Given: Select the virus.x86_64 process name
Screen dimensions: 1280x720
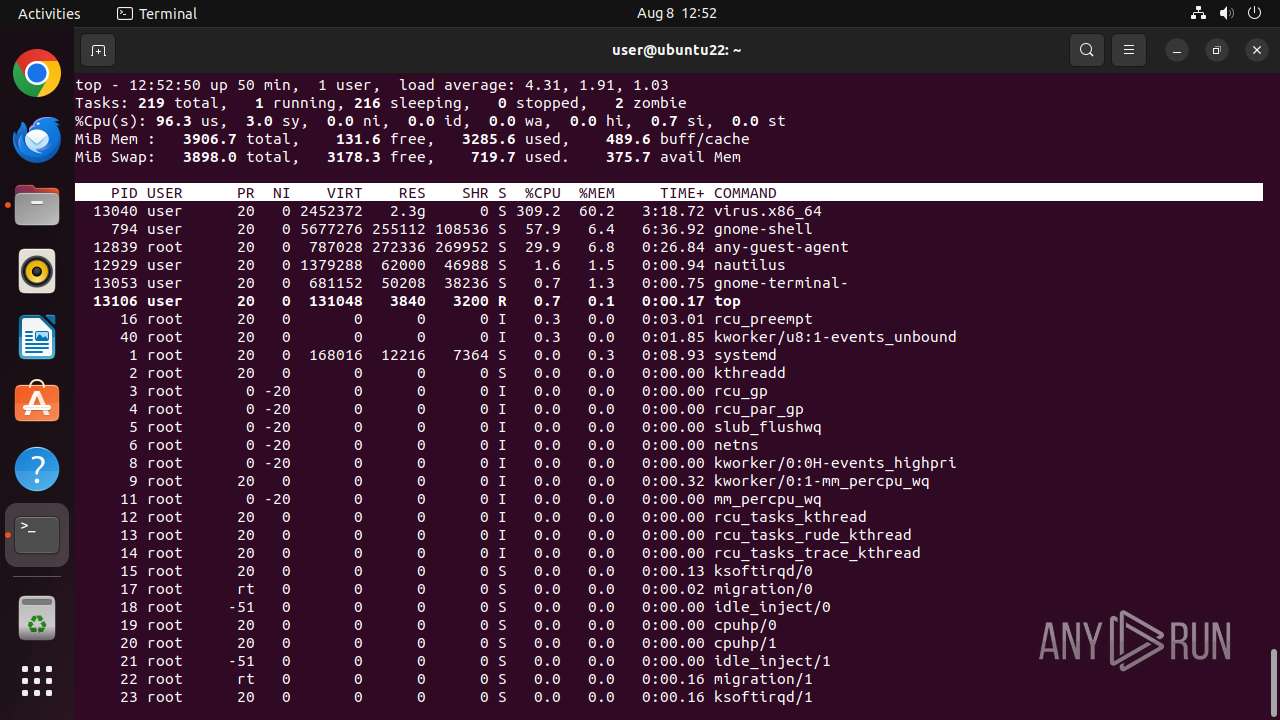Looking at the screenshot, I should point(767,211).
